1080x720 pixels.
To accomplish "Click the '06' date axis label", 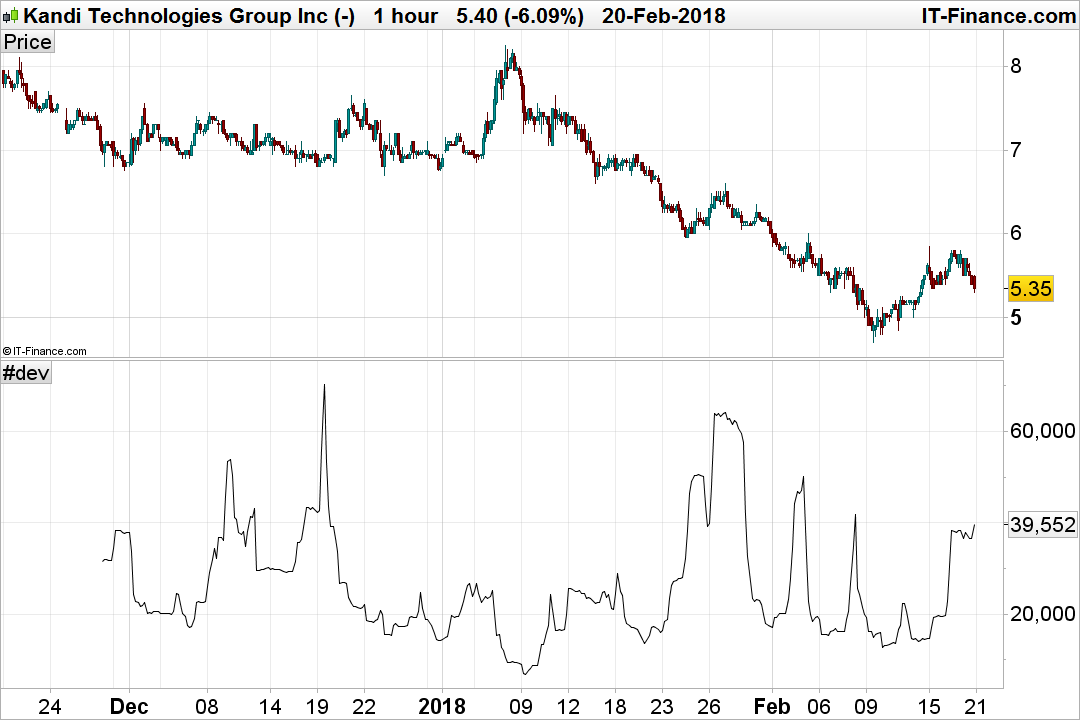I will click(x=819, y=706).
